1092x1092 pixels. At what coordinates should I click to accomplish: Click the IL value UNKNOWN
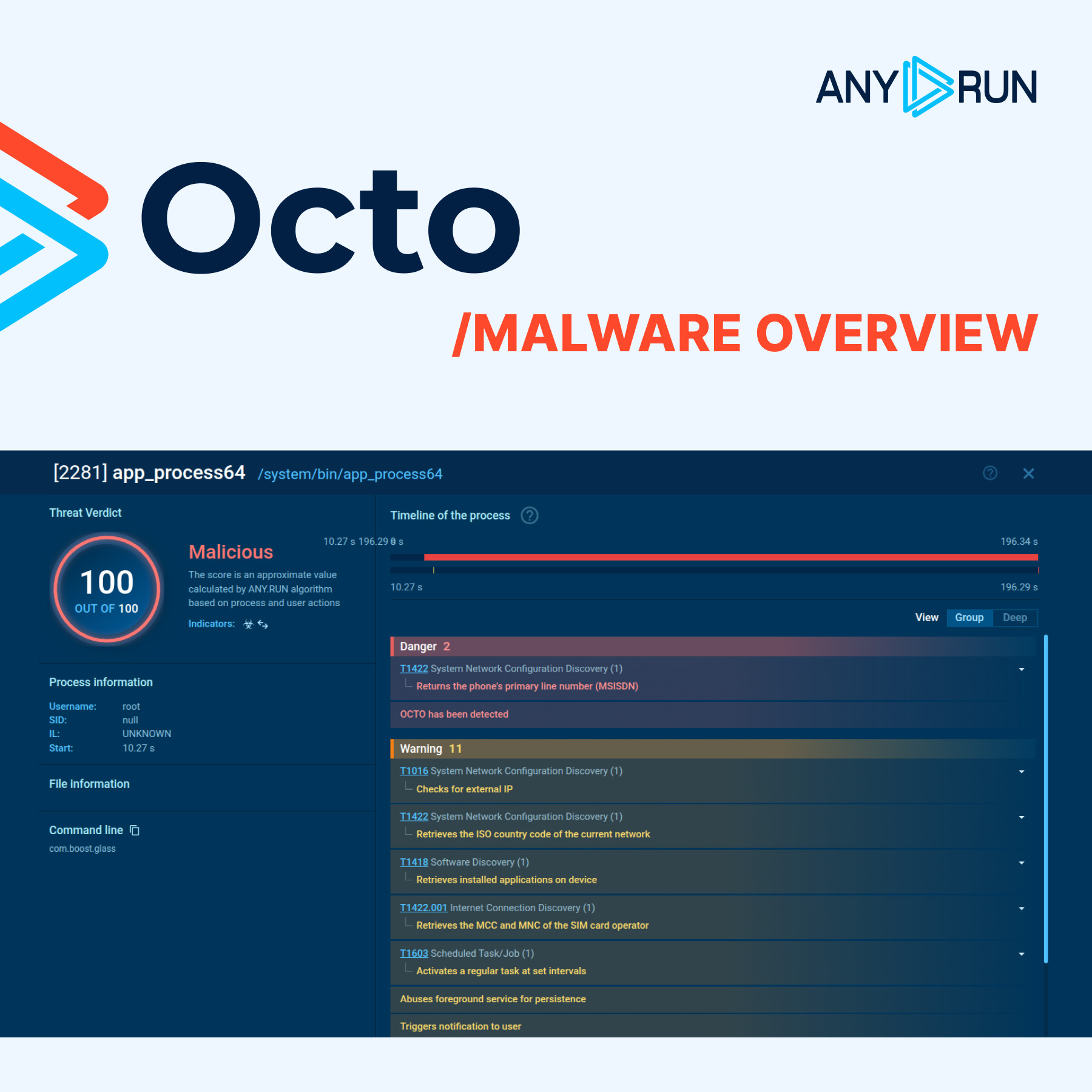tap(147, 734)
